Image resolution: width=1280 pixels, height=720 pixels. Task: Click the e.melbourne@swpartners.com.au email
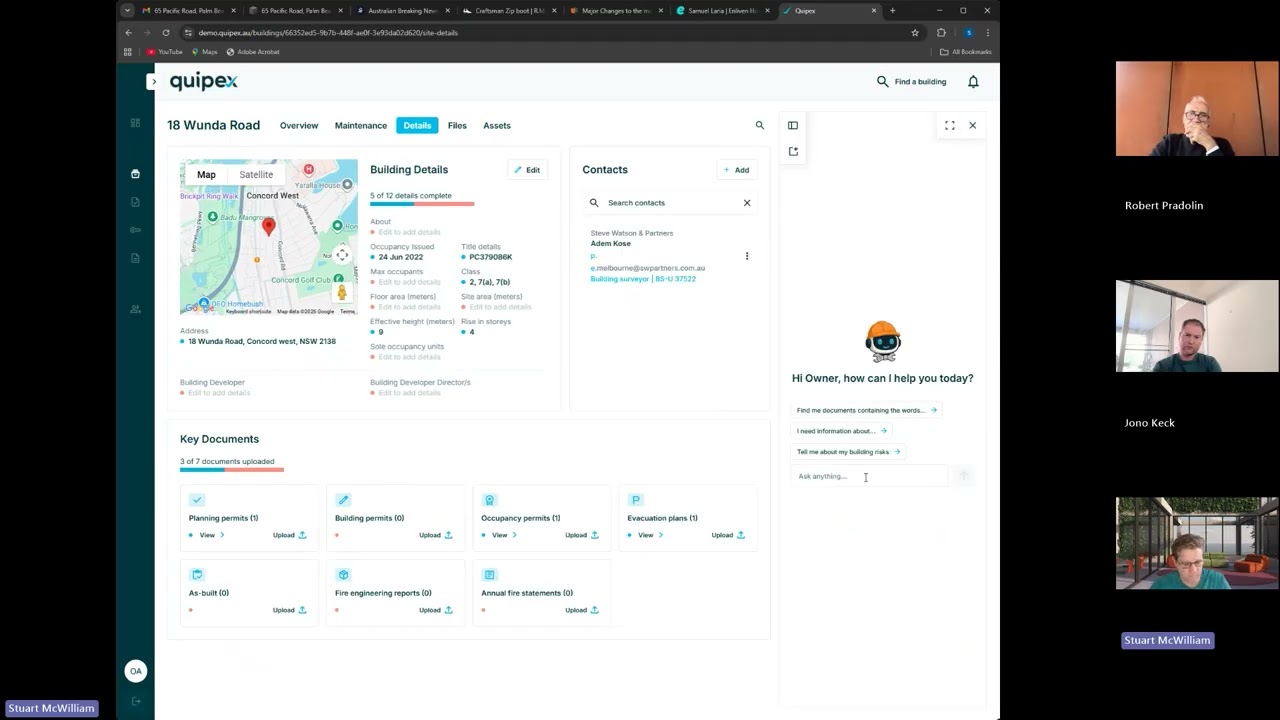[x=648, y=268]
